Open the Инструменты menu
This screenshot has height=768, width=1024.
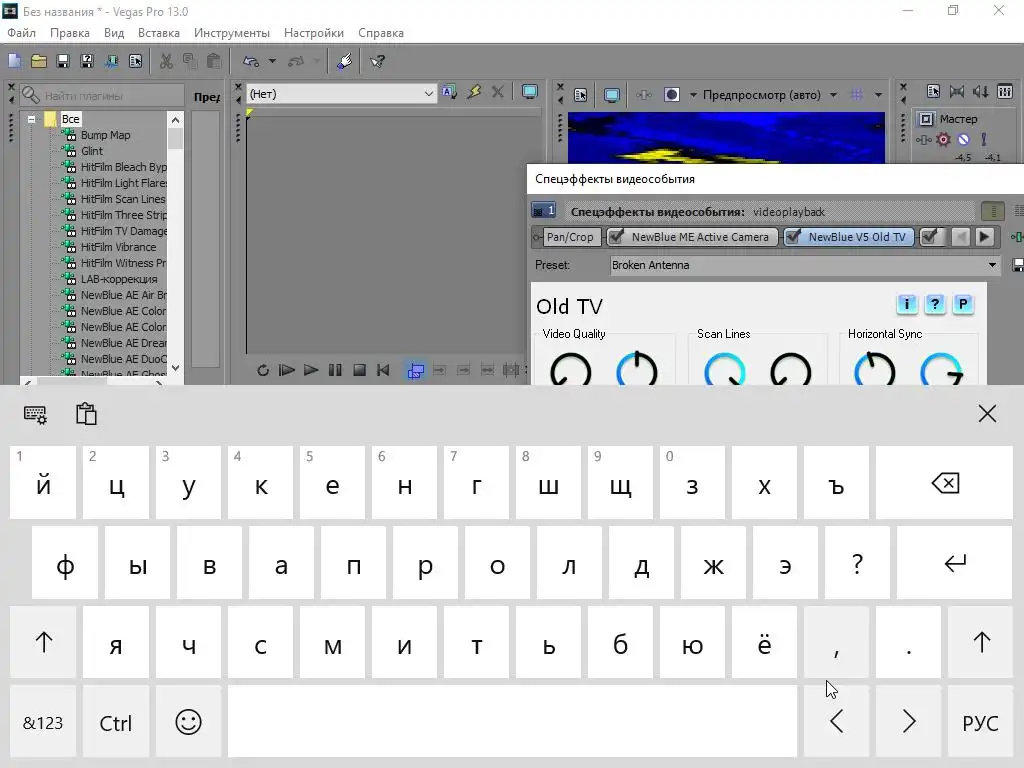[x=232, y=33]
